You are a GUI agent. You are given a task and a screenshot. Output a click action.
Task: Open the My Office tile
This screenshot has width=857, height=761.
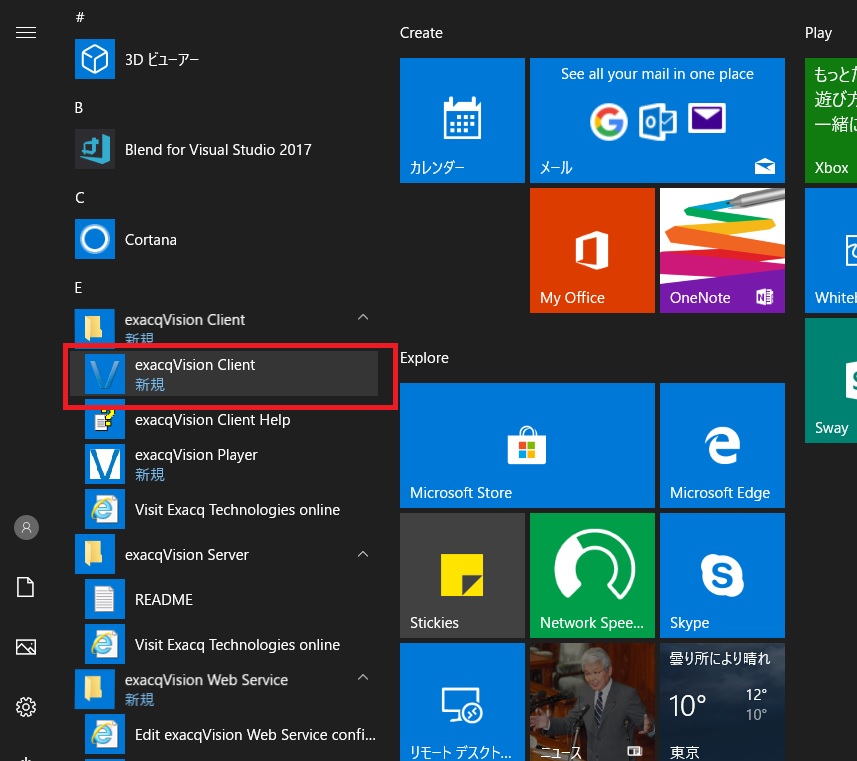tap(592, 250)
